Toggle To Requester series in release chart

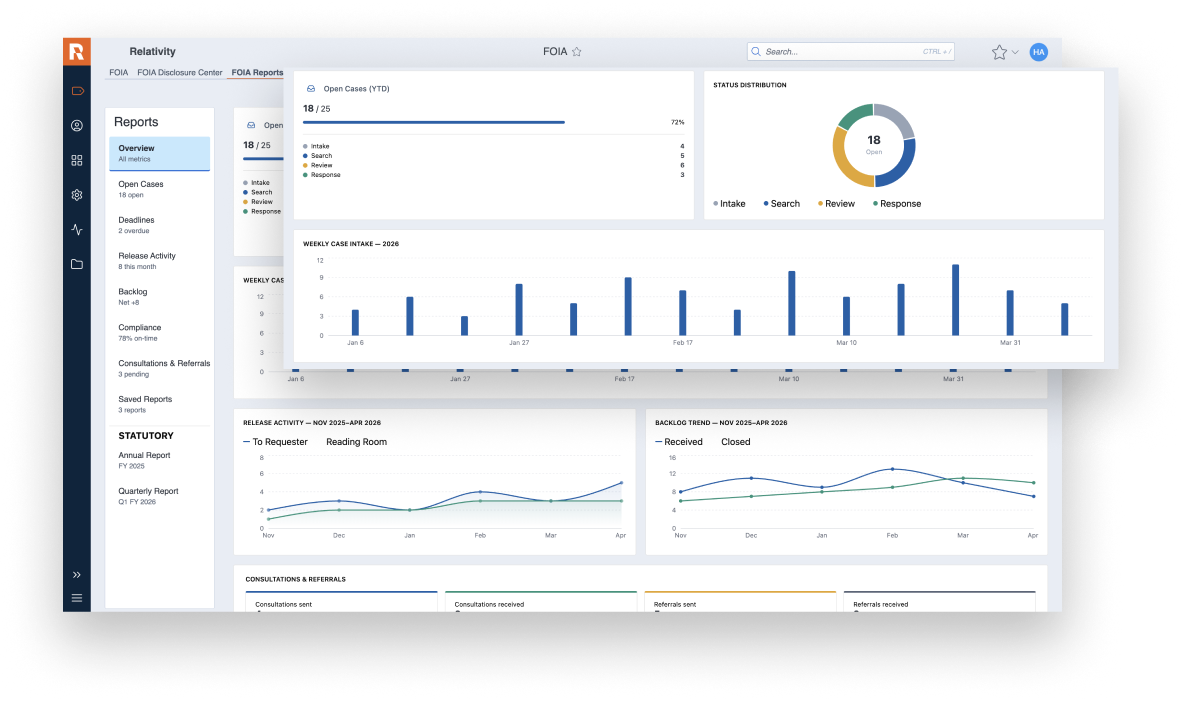[275, 442]
